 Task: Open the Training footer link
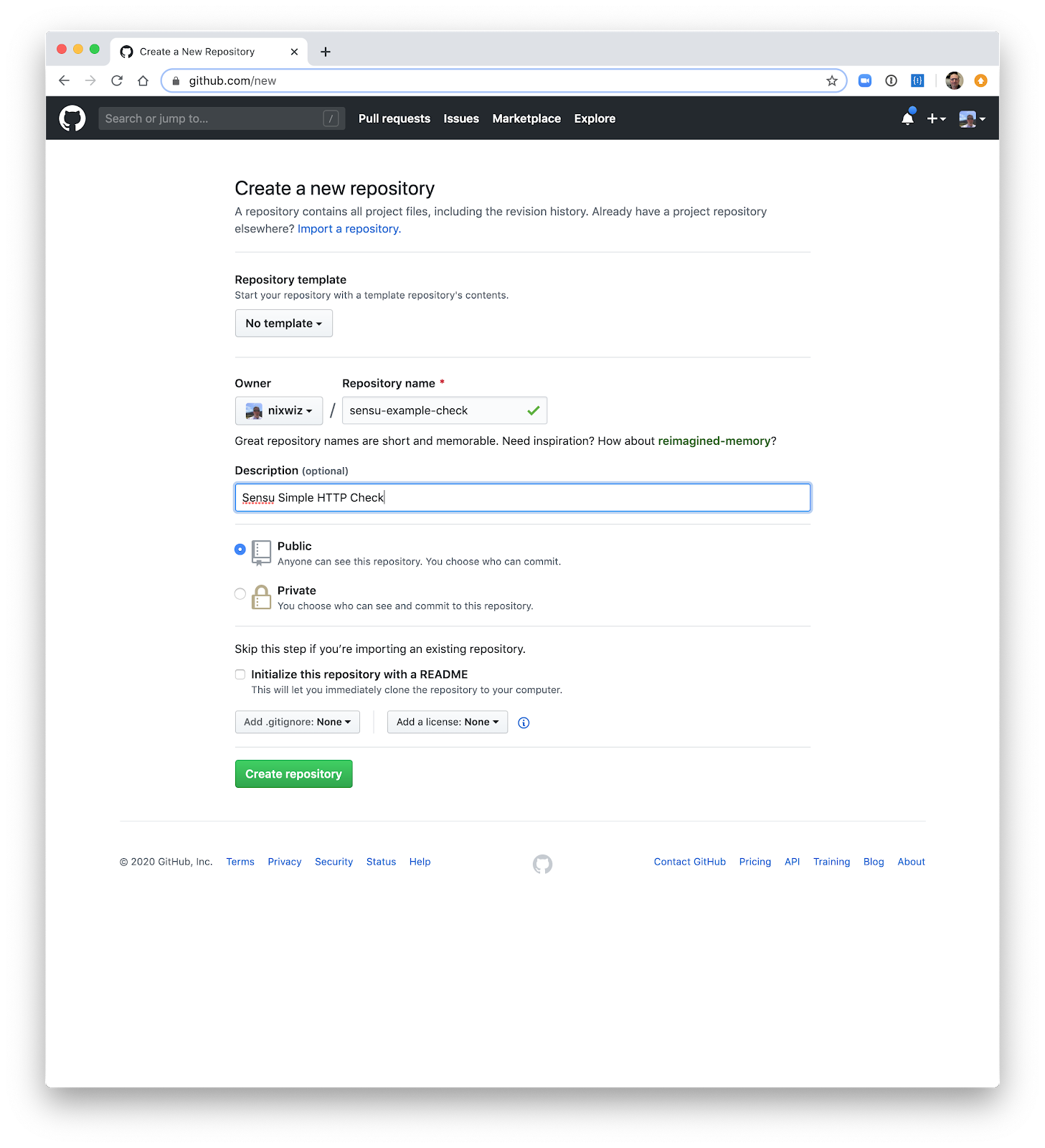(x=832, y=862)
